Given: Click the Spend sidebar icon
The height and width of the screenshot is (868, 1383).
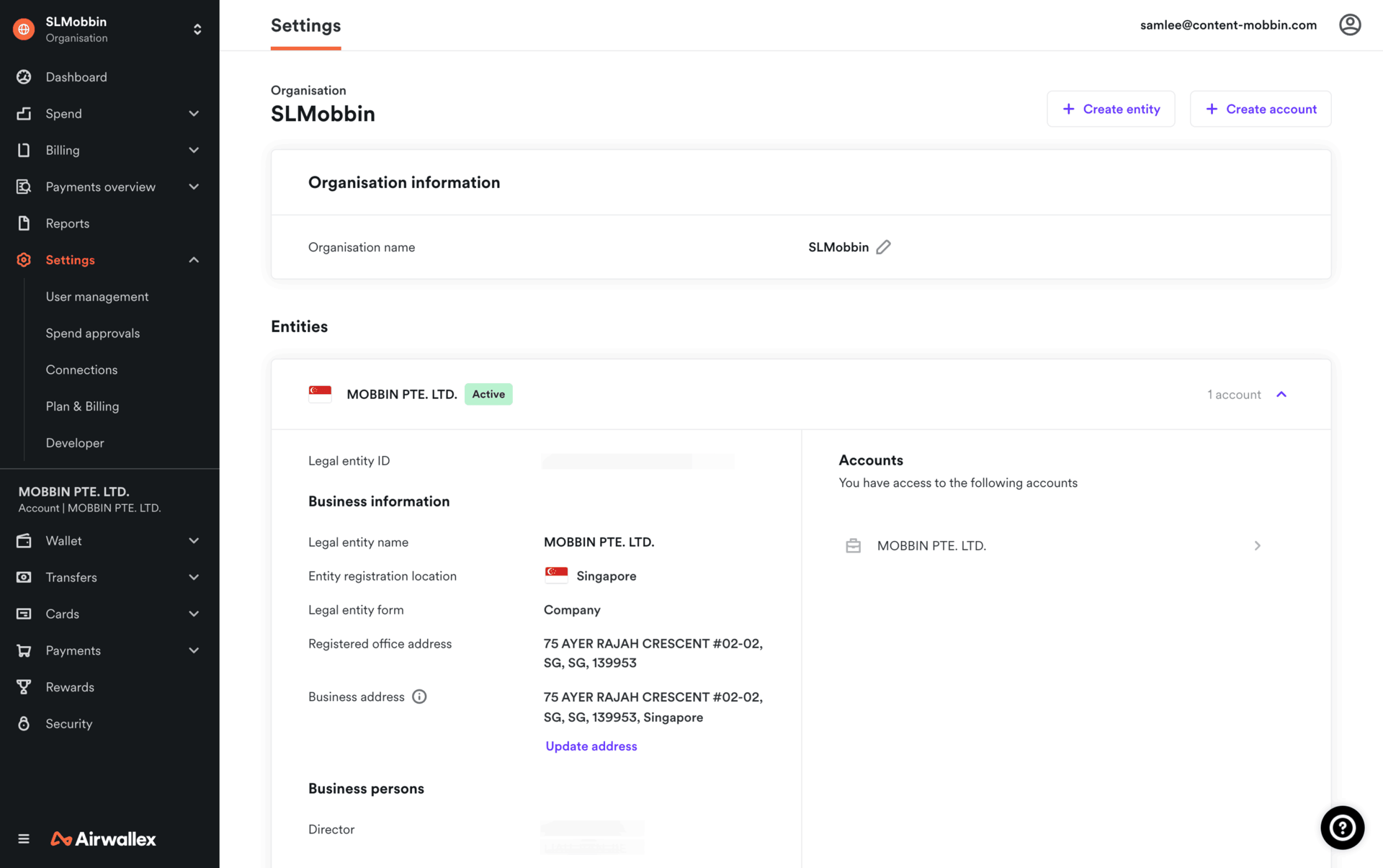Looking at the screenshot, I should click(x=24, y=114).
